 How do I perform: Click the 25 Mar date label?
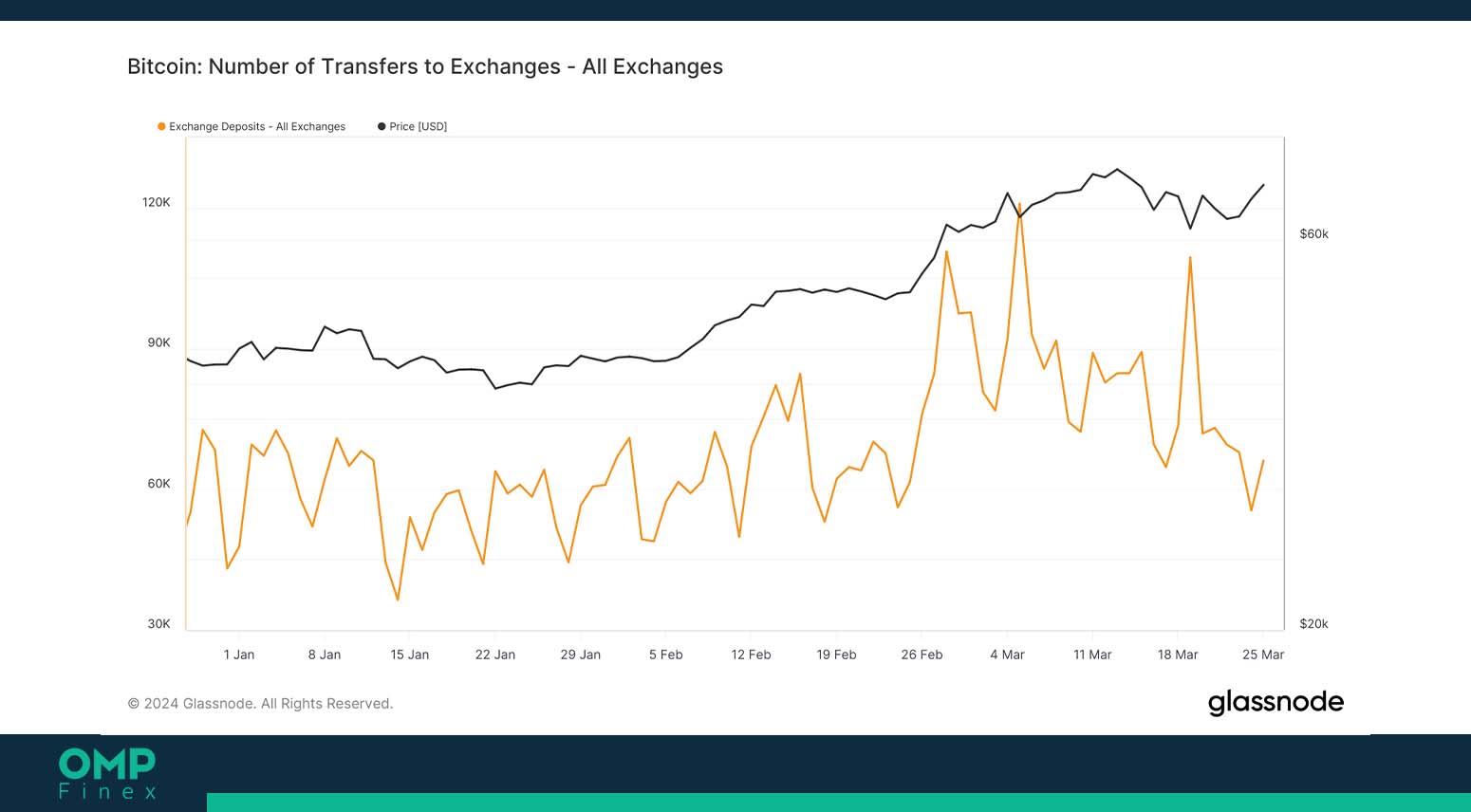tap(1264, 655)
